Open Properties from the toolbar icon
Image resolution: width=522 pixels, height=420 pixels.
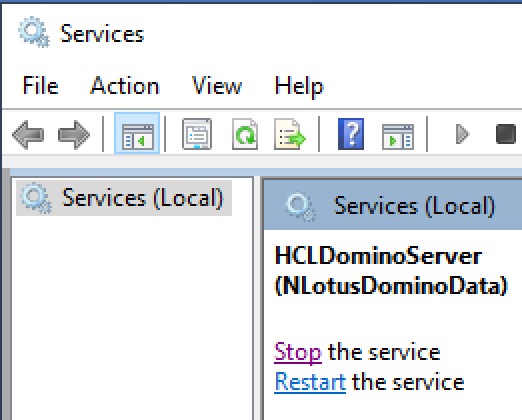[197, 134]
